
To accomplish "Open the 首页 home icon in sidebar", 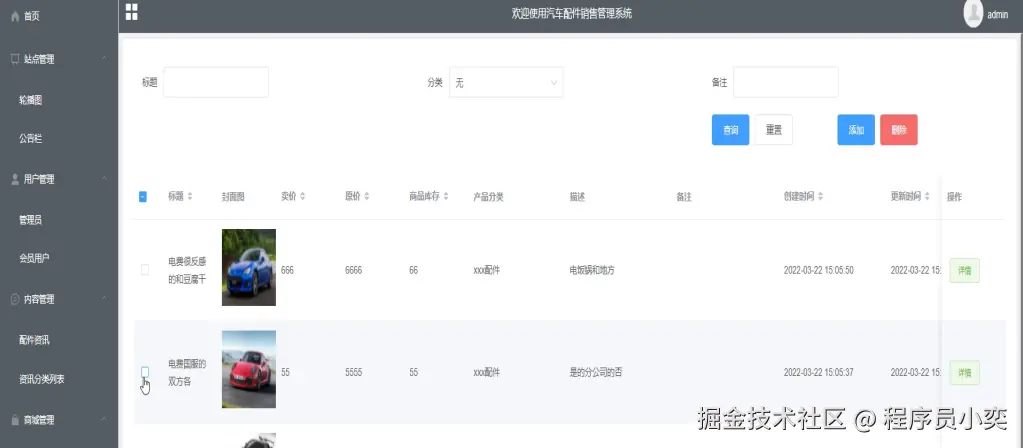I will click(x=15, y=16).
